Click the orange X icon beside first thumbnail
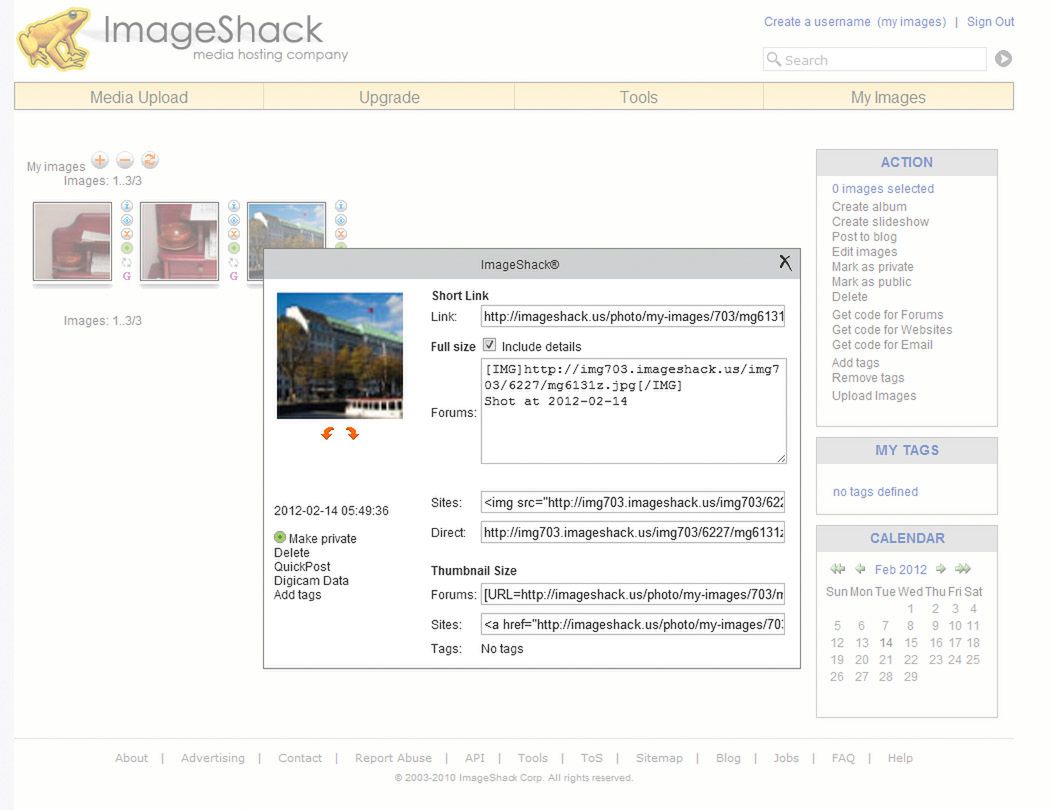 coord(127,234)
